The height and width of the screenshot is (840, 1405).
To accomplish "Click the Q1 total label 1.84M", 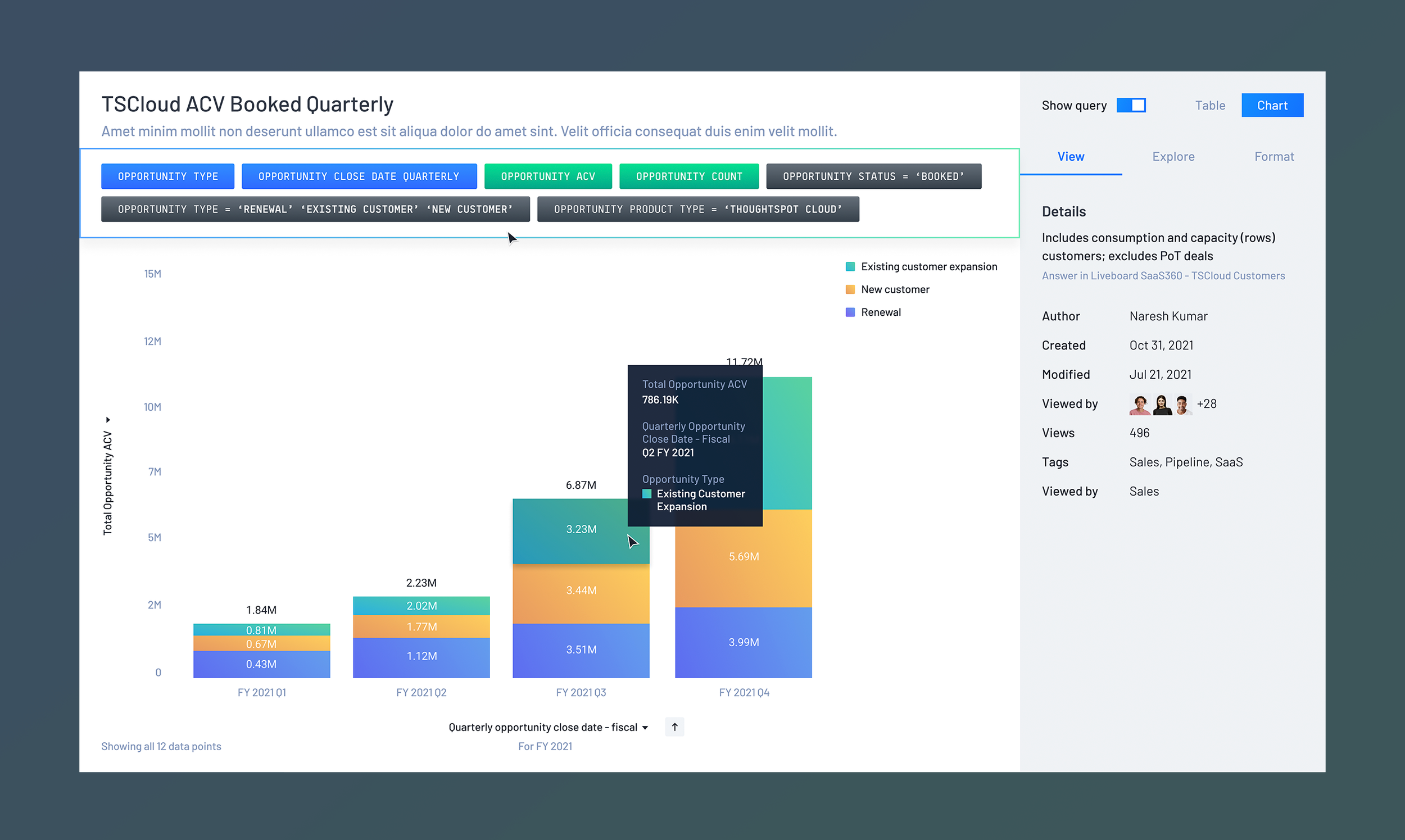I will (x=261, y=610).
